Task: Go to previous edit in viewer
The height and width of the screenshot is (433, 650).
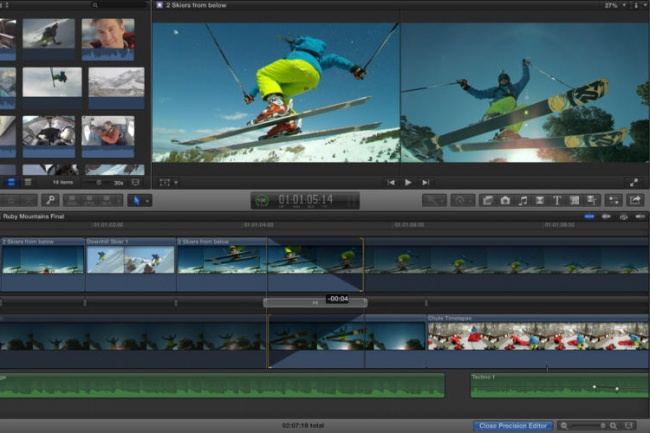Action: (390, 182)
